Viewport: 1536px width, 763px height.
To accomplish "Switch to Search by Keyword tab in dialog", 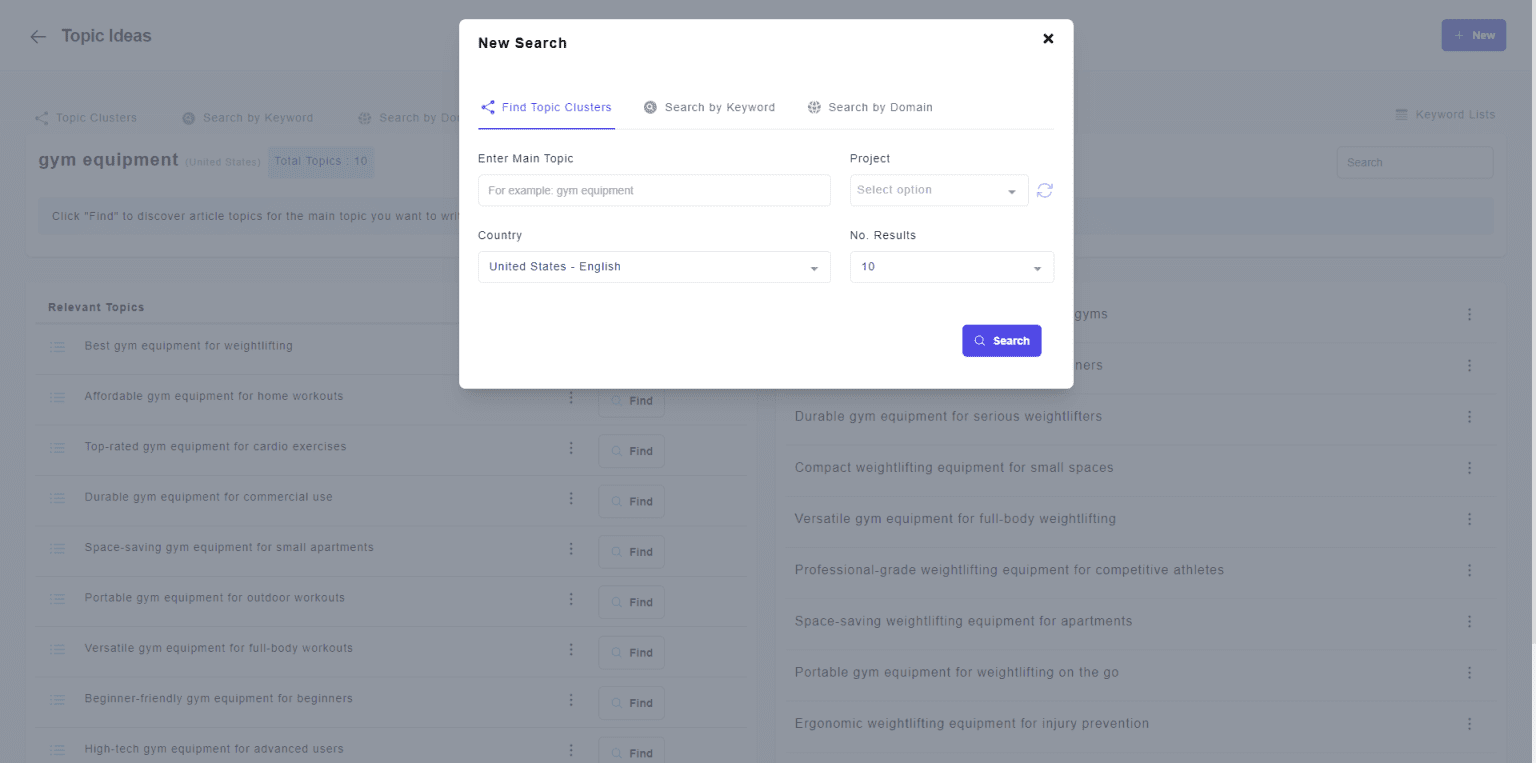I will [x=709, y=108].
